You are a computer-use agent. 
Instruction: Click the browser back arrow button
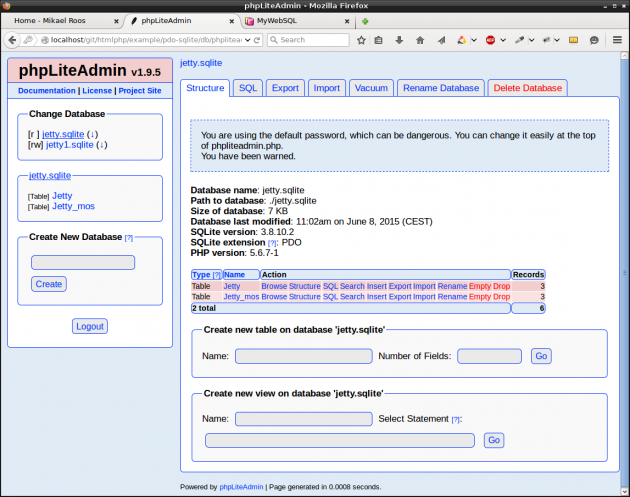click(12, 40)
